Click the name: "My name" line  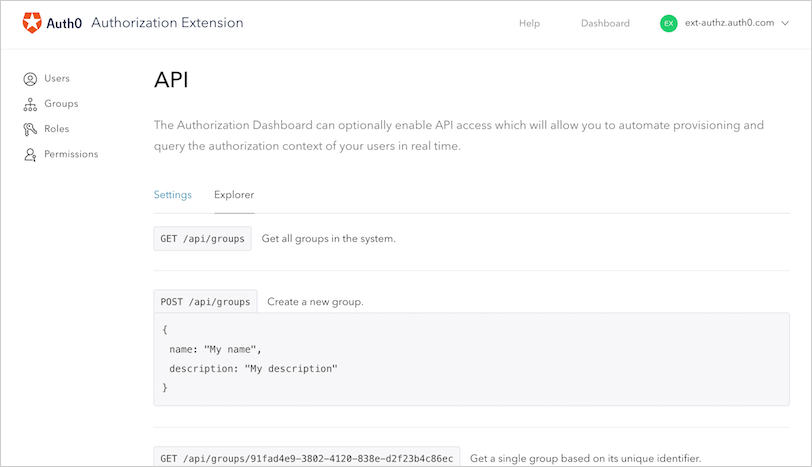pyautogui.click(x=215, y=349)
